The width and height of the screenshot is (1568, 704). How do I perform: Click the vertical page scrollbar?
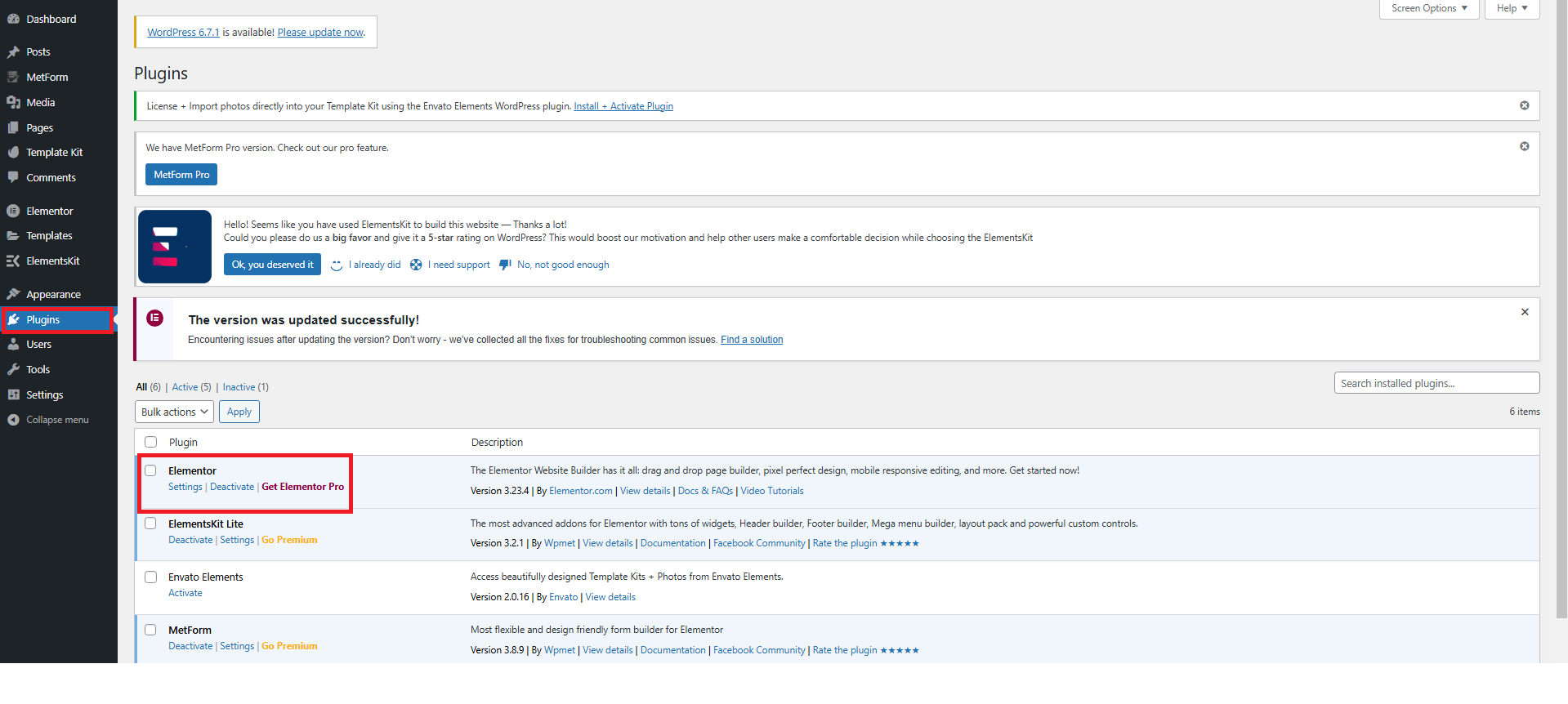1561,310
